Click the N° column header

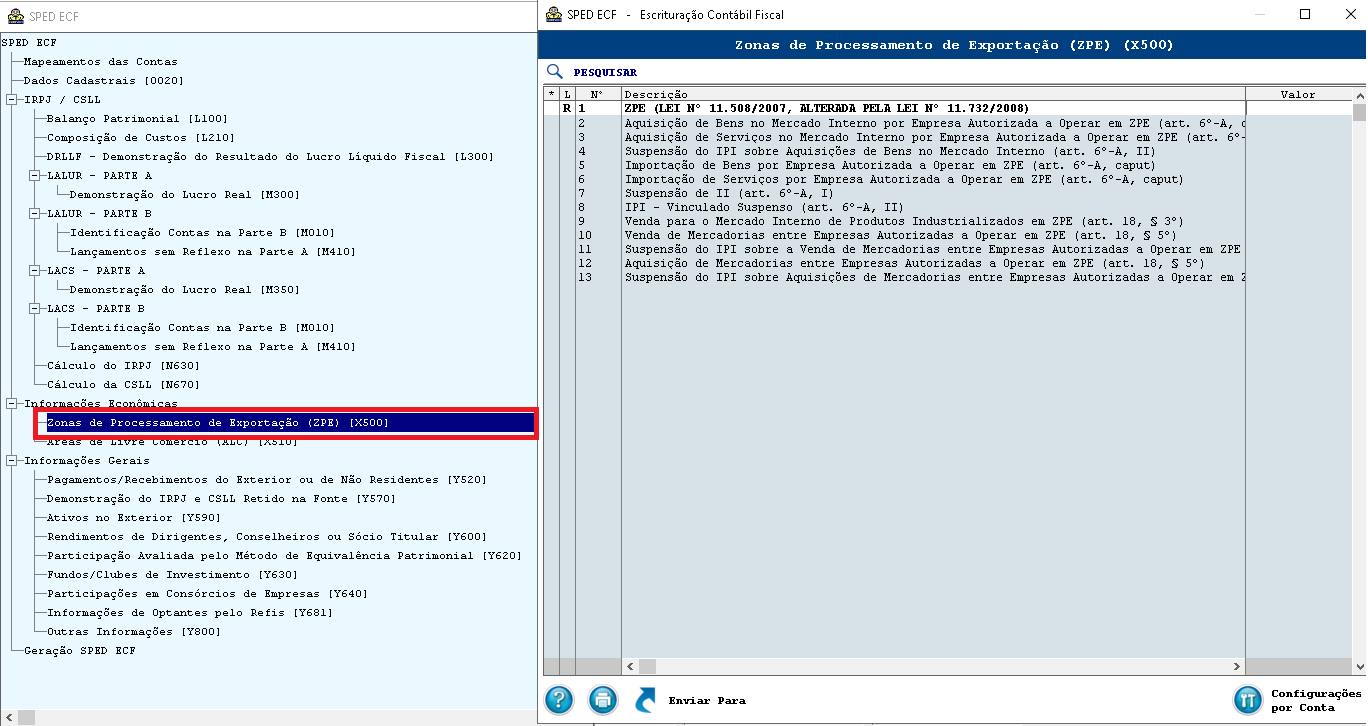click(598, 94)
